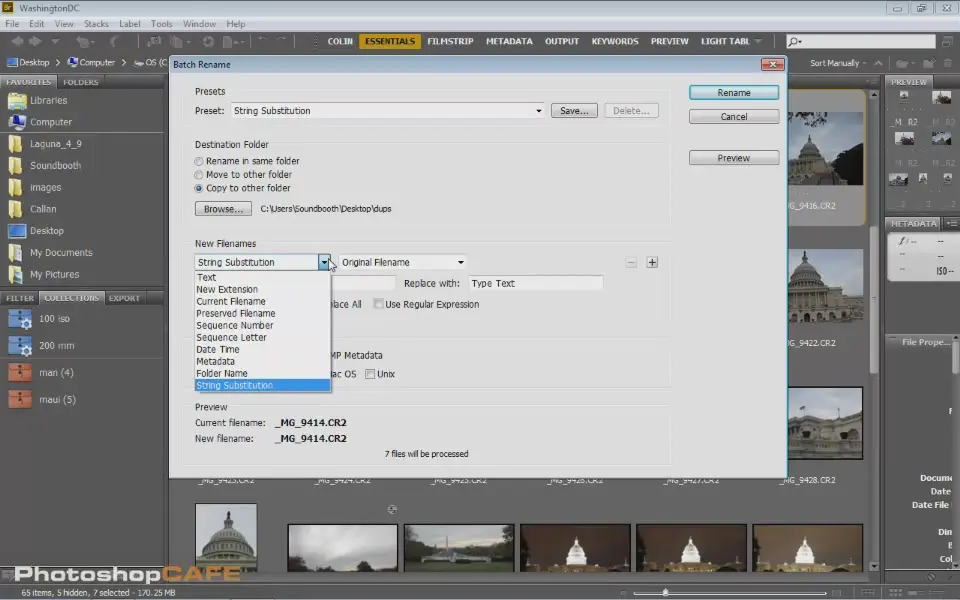960x600 pixels.
Task: Switch to the Export panel tab
Action: tap(124, 298)
